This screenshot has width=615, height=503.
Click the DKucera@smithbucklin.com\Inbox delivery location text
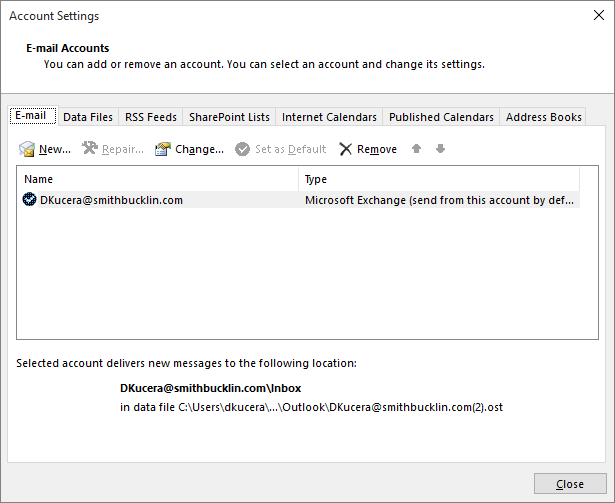coord(211,388)
